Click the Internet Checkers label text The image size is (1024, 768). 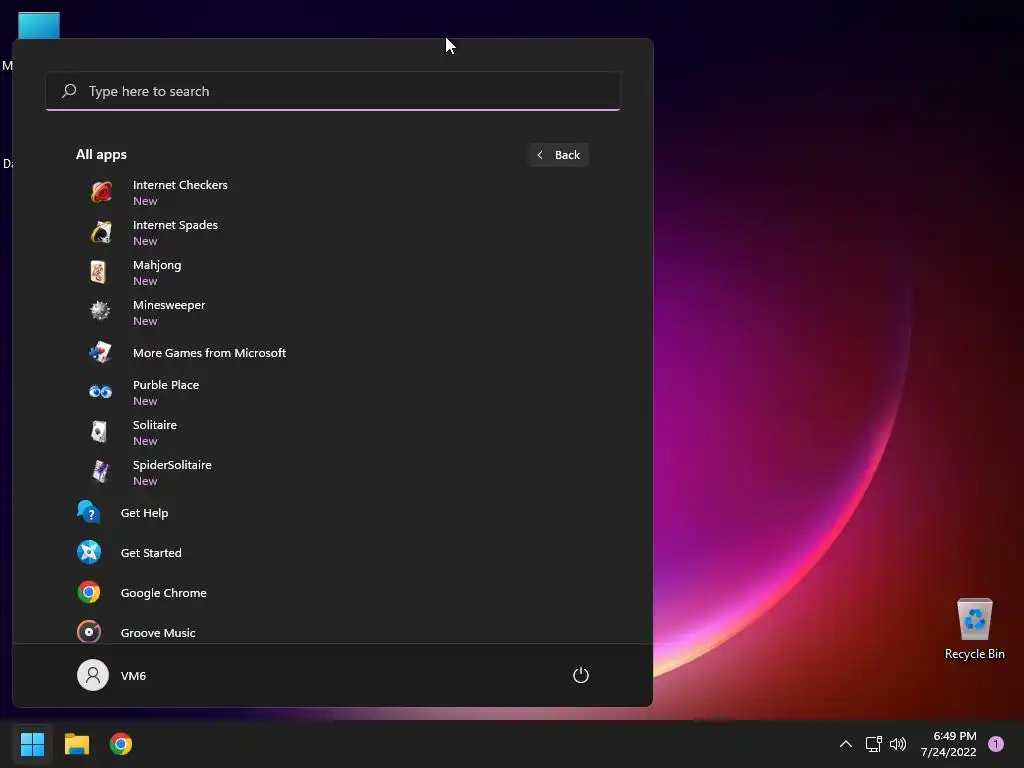[x=180, y=185]
